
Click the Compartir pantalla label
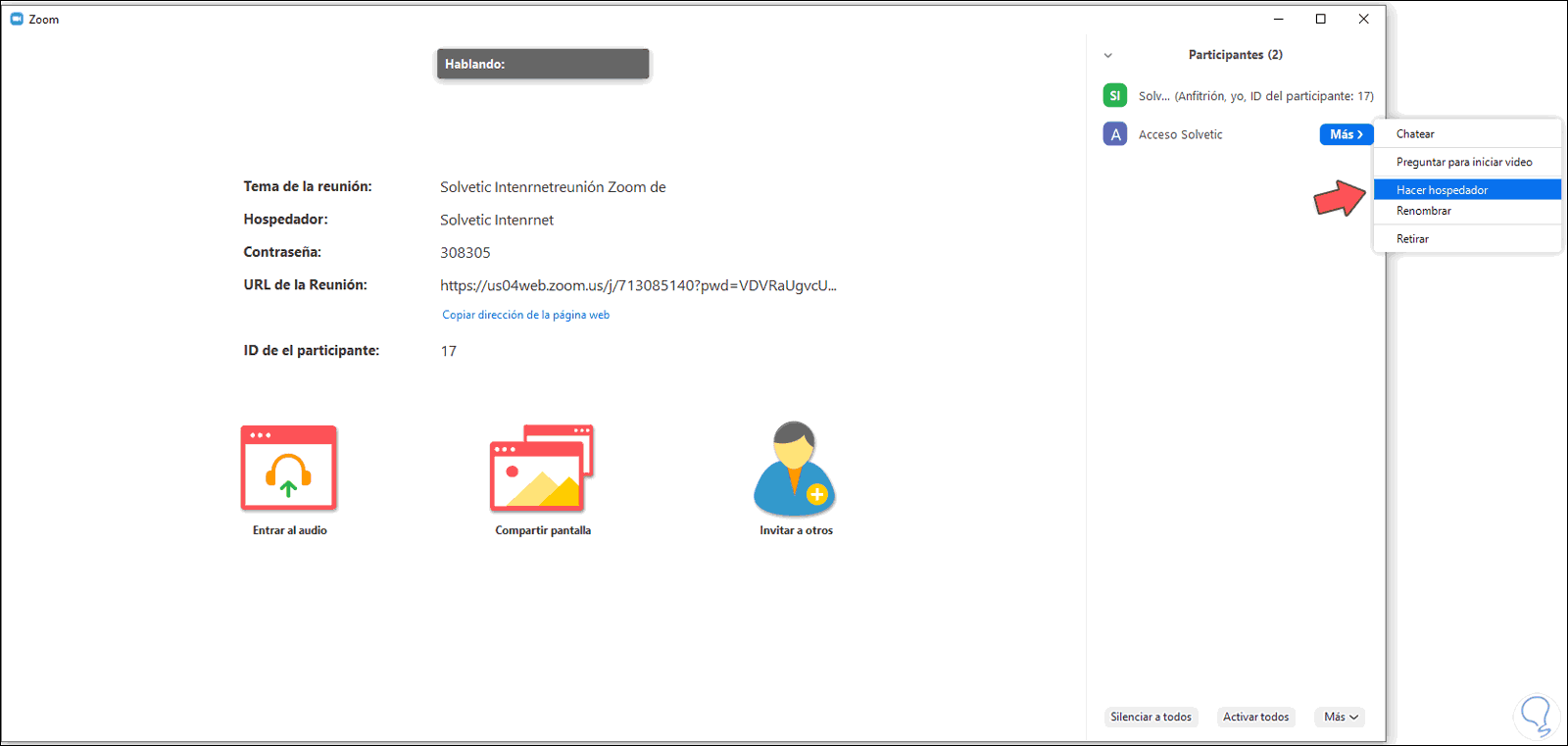coord(543,530)
